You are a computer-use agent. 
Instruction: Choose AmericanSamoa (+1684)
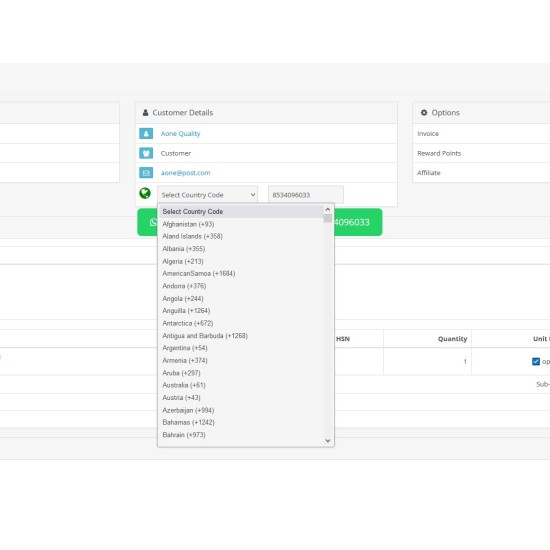click(x=241, y=274)
